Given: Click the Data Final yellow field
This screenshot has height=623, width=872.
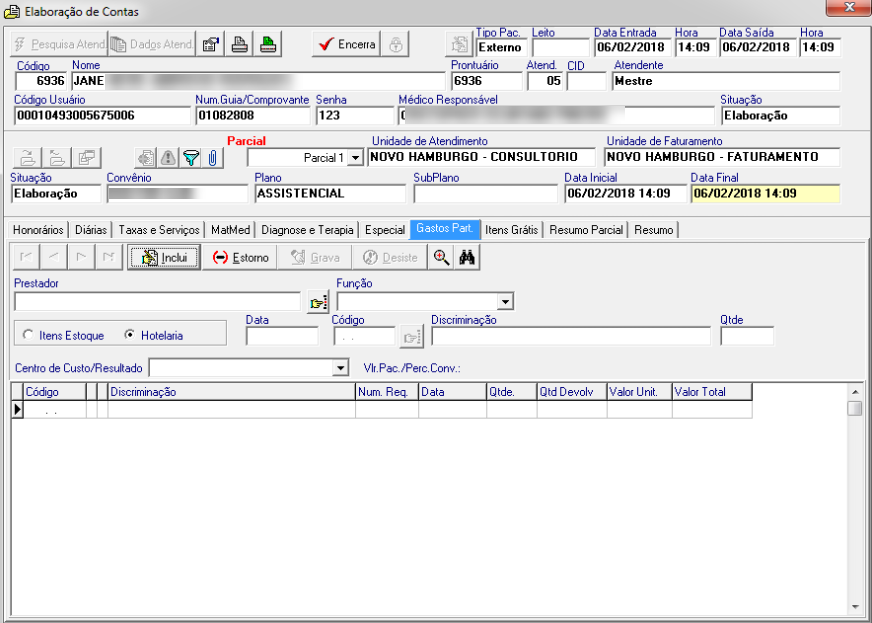Looking at the screenshot, I should click(765, 194).
